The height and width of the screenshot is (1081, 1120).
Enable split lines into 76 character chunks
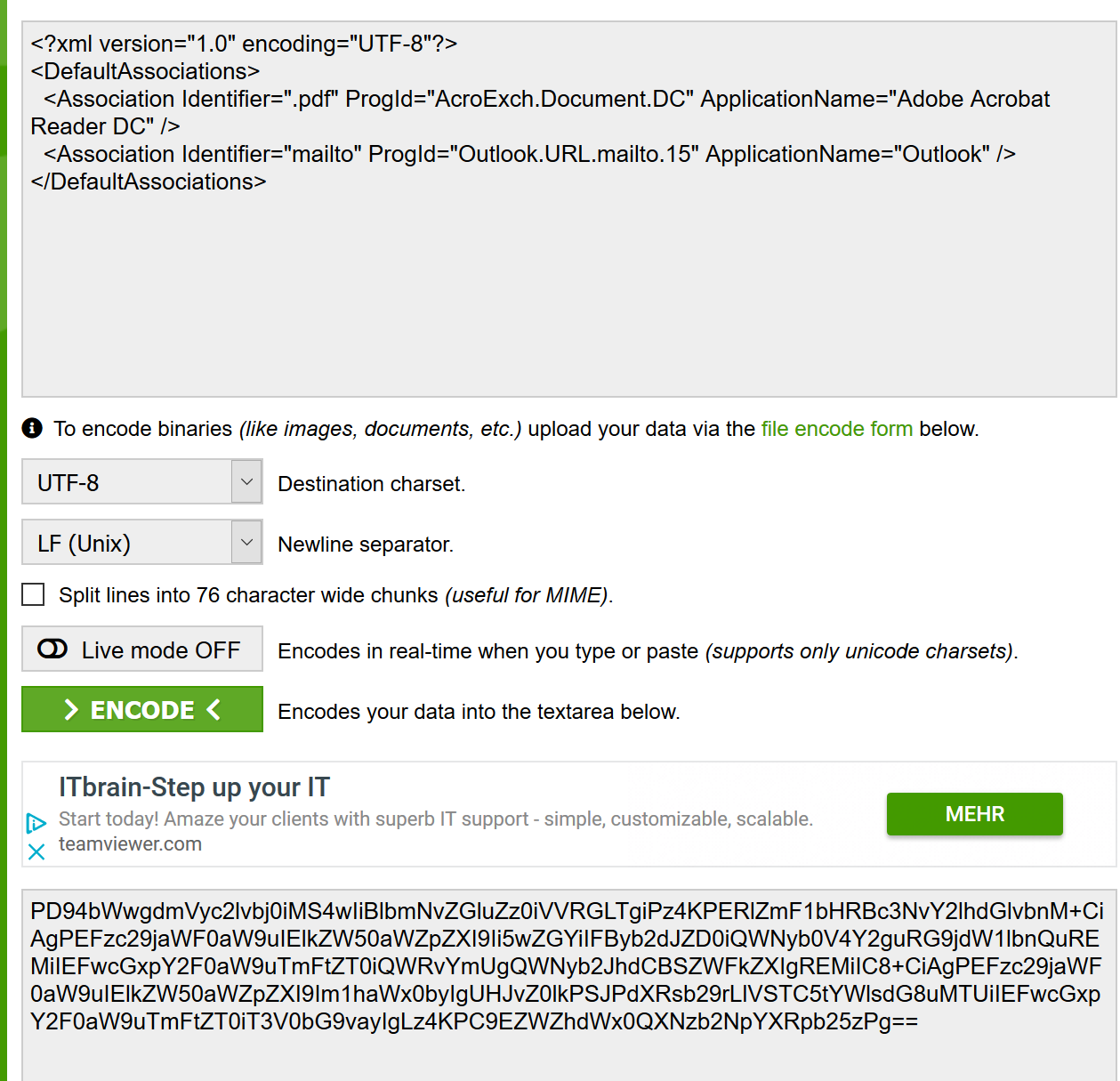click(33, 594)
